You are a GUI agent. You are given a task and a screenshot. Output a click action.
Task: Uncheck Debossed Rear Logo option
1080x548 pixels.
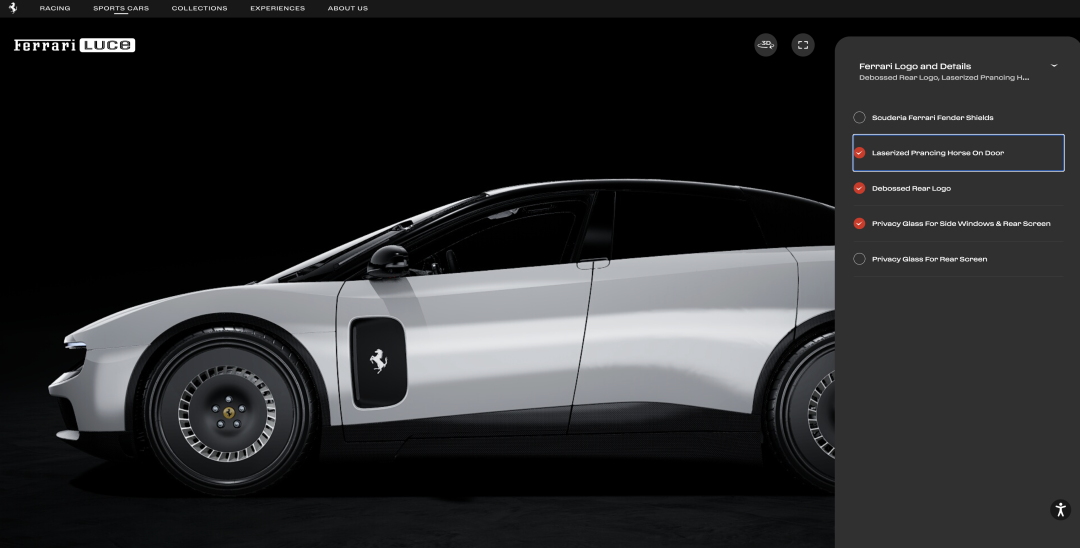(x=859, y=188)
